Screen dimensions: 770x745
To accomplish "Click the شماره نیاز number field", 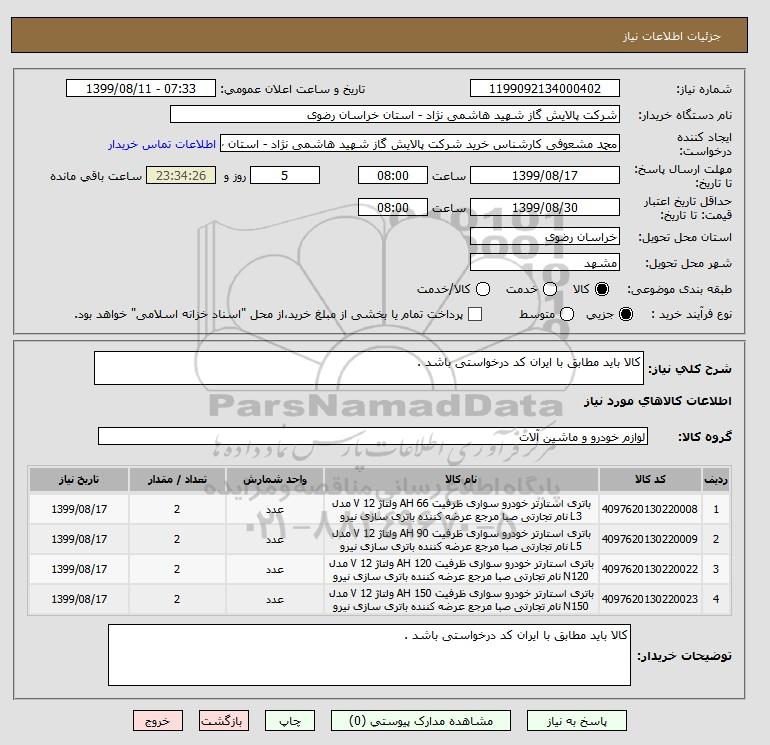I will point(544,89).
